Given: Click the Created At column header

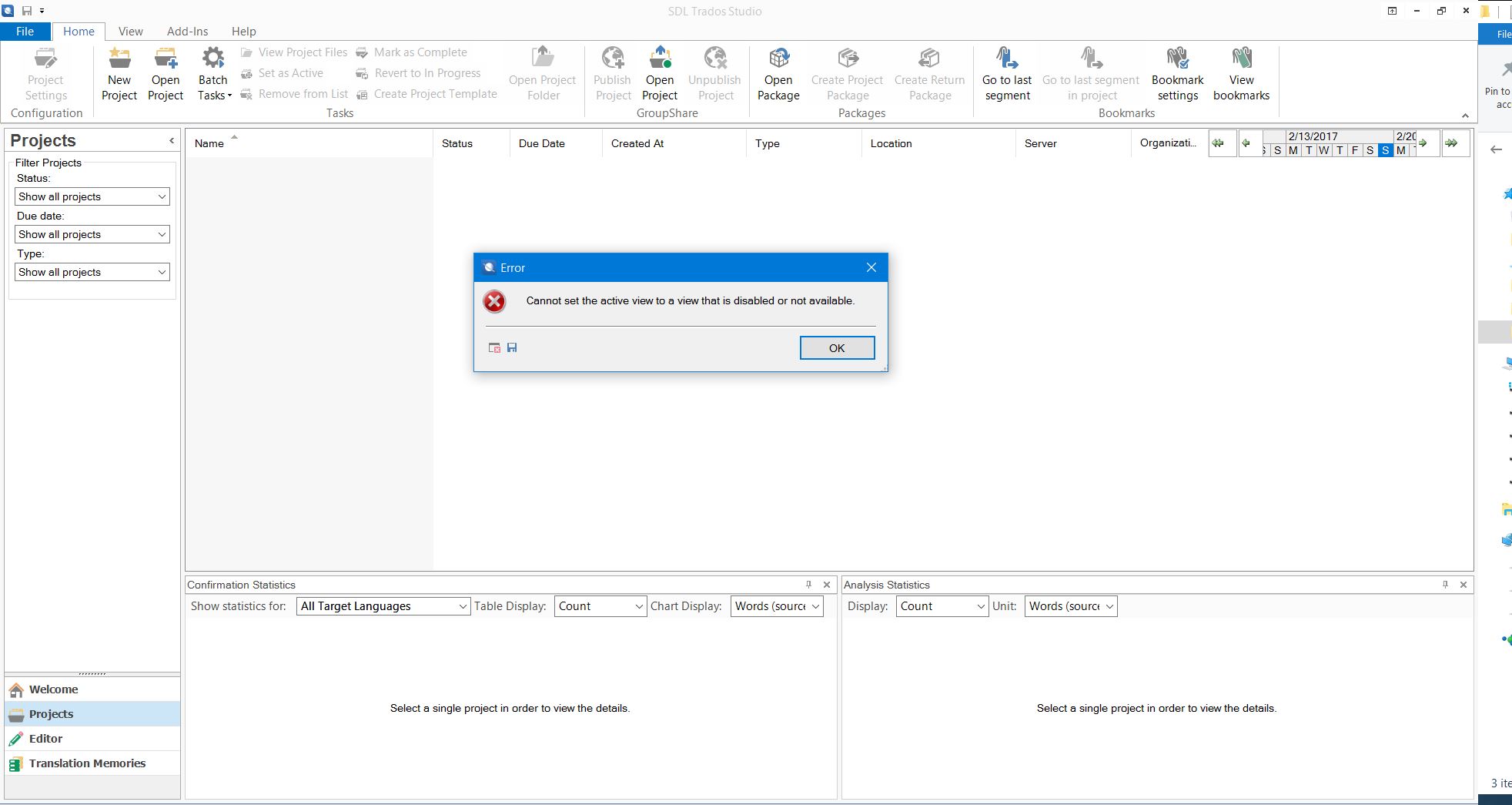Looking at the screenshot, I should click(x=674, y=143).
